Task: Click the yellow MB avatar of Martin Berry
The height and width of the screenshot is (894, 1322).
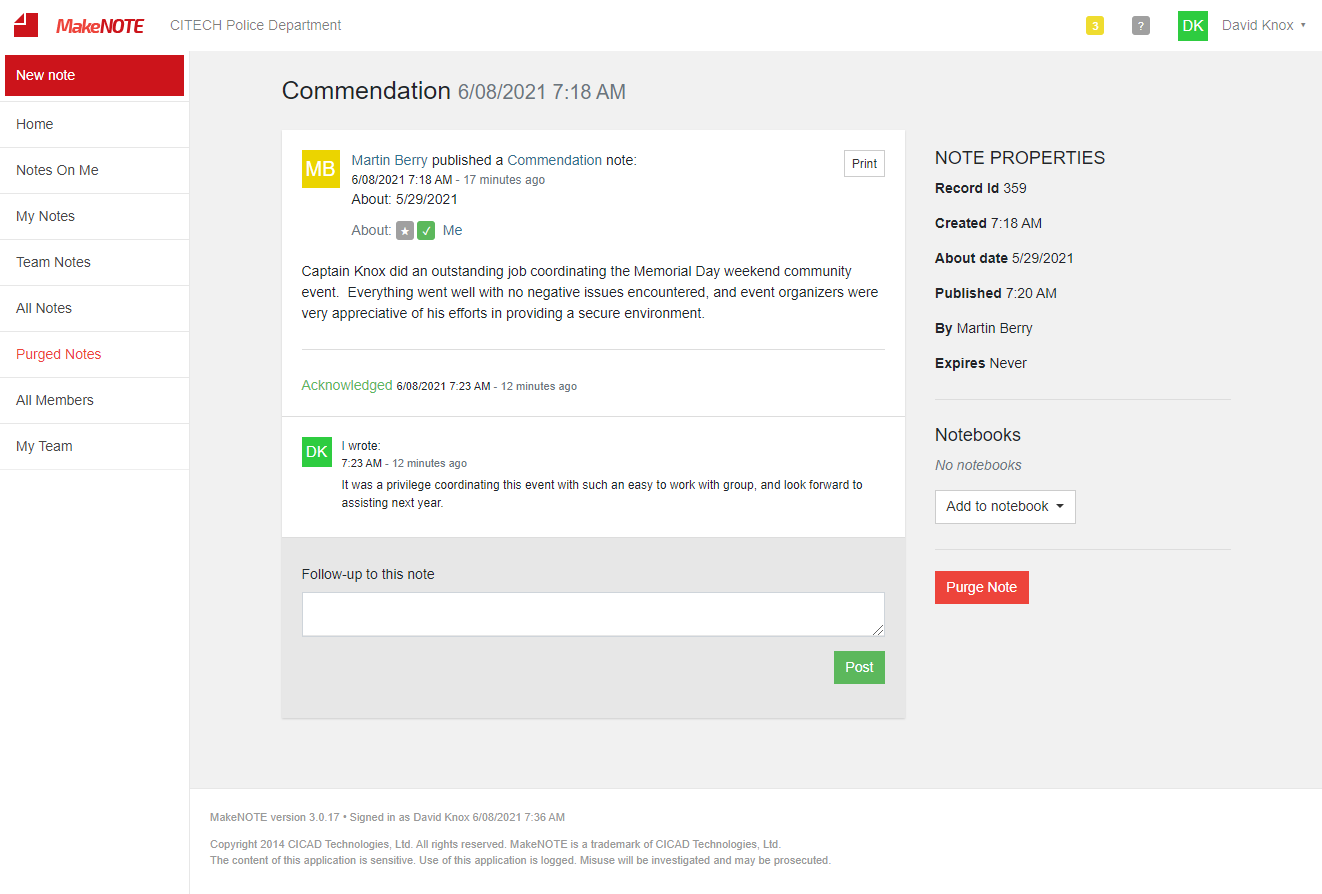Action: (x=321, y=169)
